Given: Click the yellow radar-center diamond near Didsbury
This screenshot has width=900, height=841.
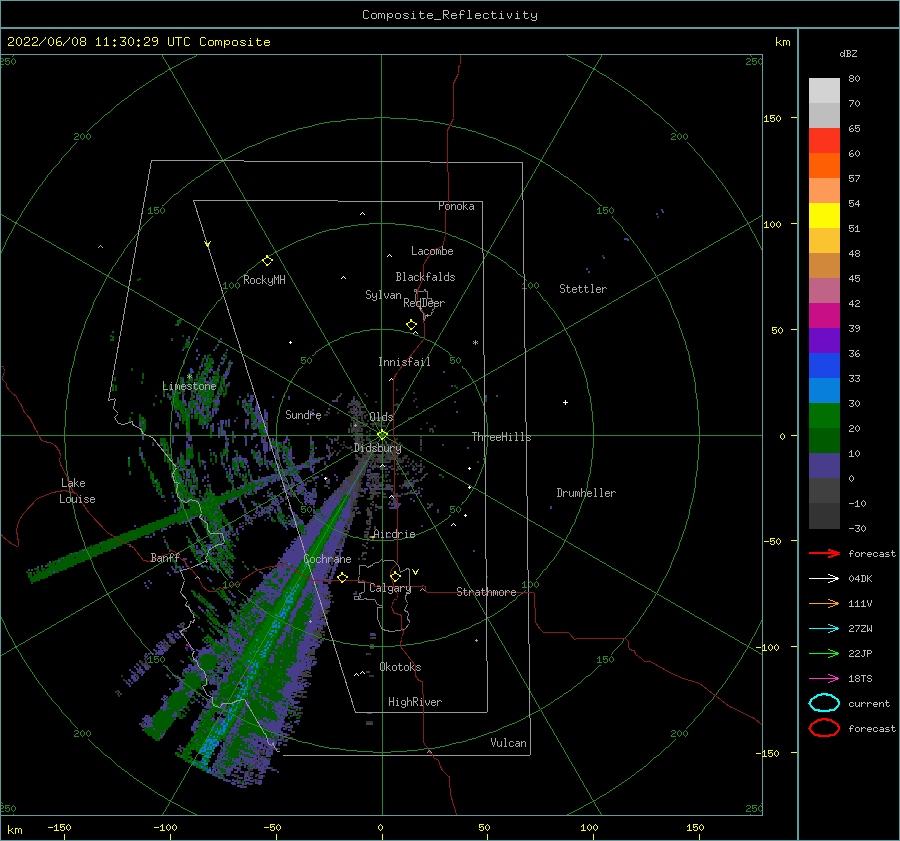Looking at the screenshot, I should tap(382, 435).
